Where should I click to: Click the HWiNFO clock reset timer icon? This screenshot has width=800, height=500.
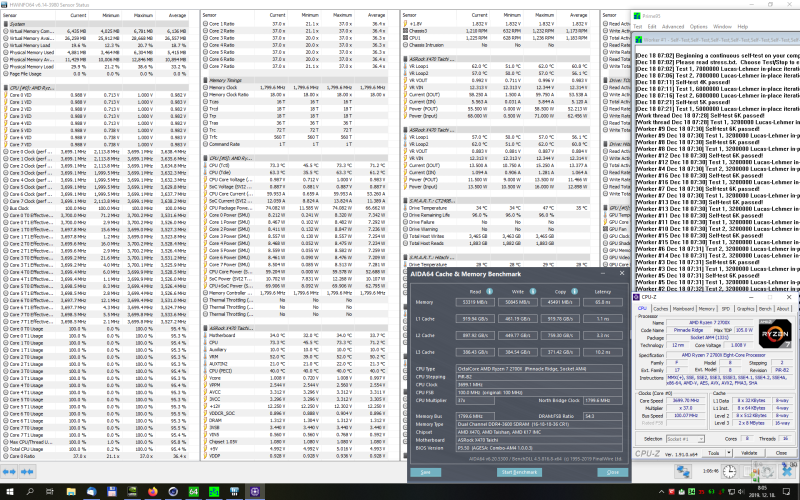tap(729, 471)
